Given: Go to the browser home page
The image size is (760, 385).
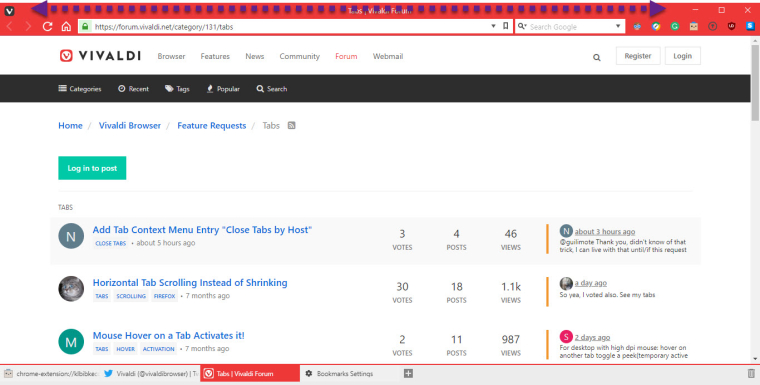Looking at the screenshot, I should (66, 27).
